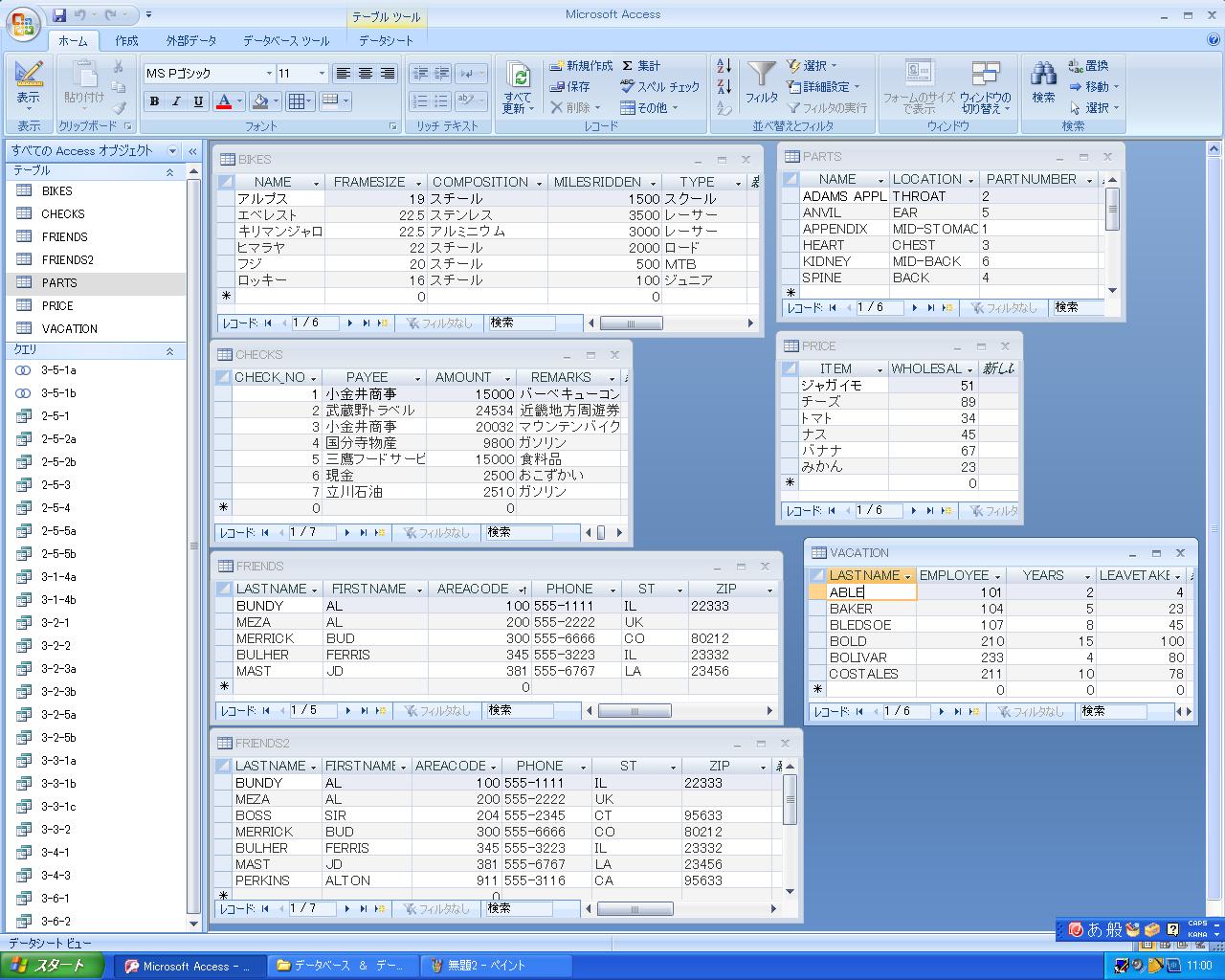Open FRAMESIZE column dropdown in BIKES table
Screen dimensions: 1225x980
point(418,183)
